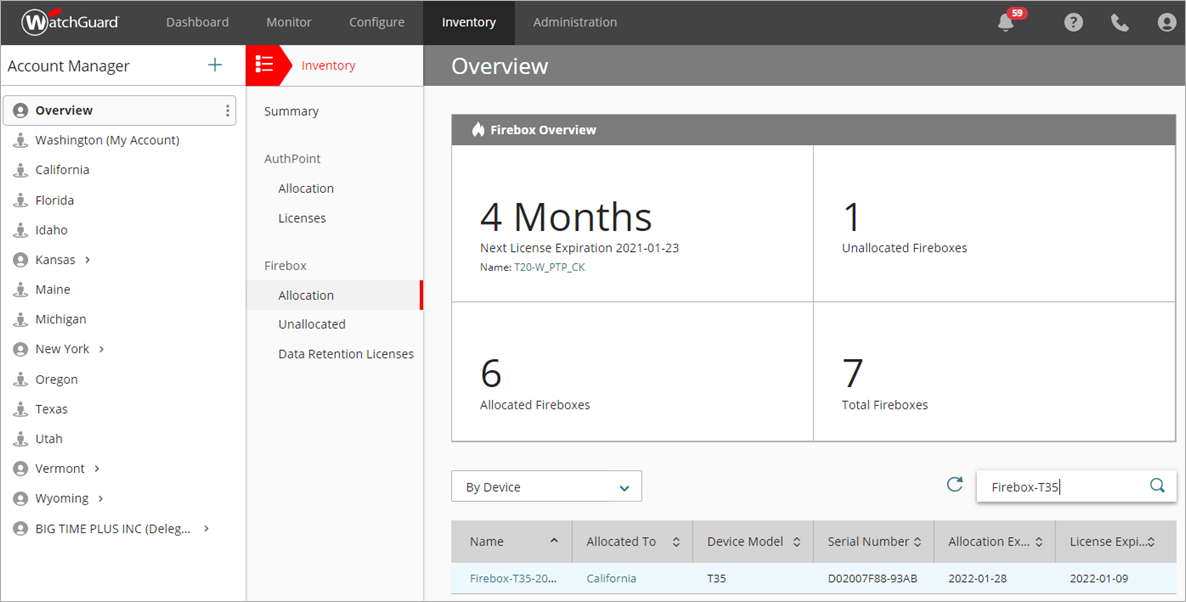This screenshot has height=602, width=1186.
Task: Expand the BIG TIME PLUS INC account
Action: [206, 528]
